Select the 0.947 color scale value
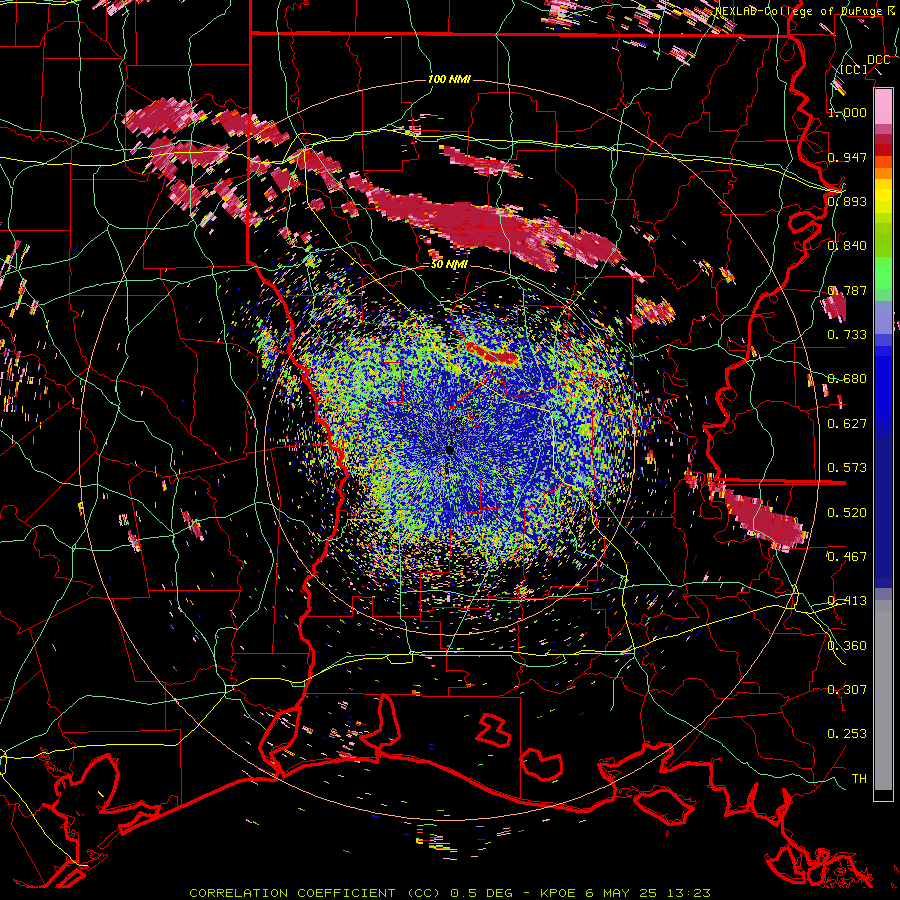 847,157
